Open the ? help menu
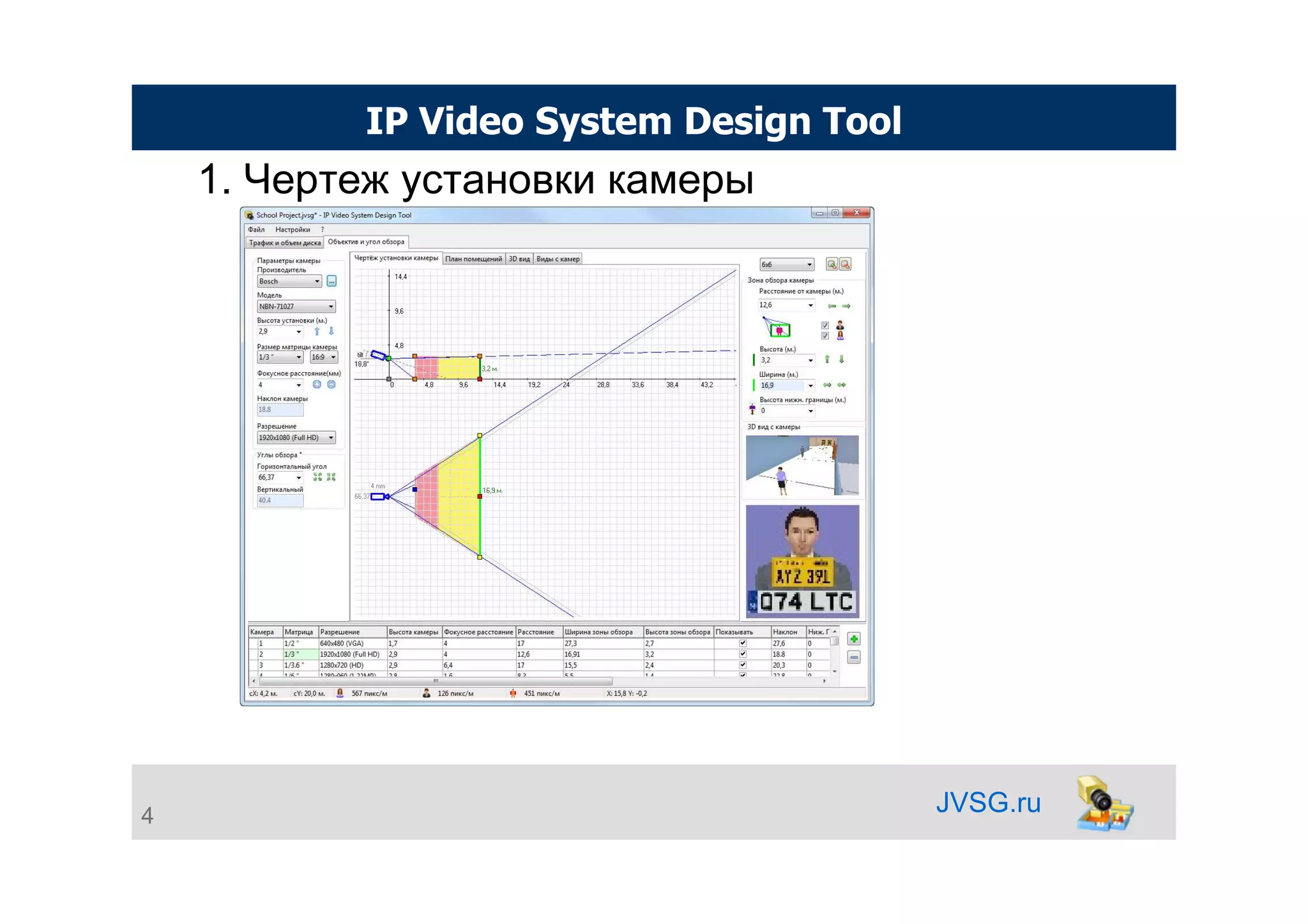The width and height of the screenshot is (1308, 924). click(323, 230)
